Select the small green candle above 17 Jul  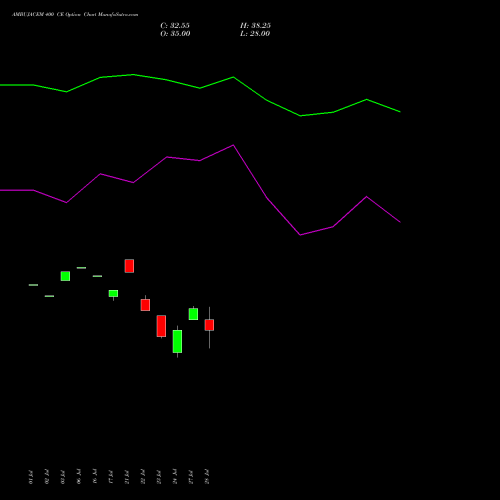click(113, 293)
